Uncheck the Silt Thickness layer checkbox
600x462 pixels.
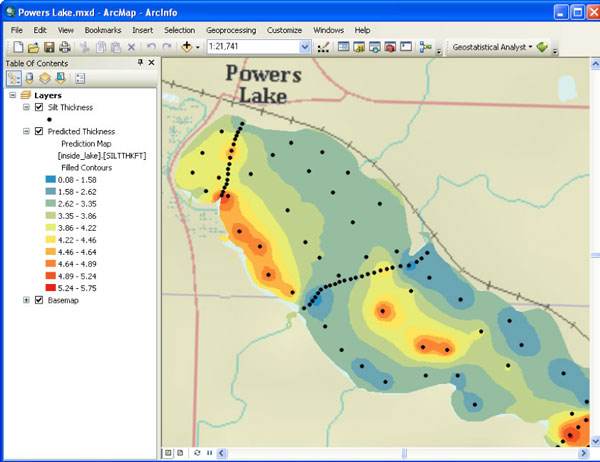(x=39, y=106)
